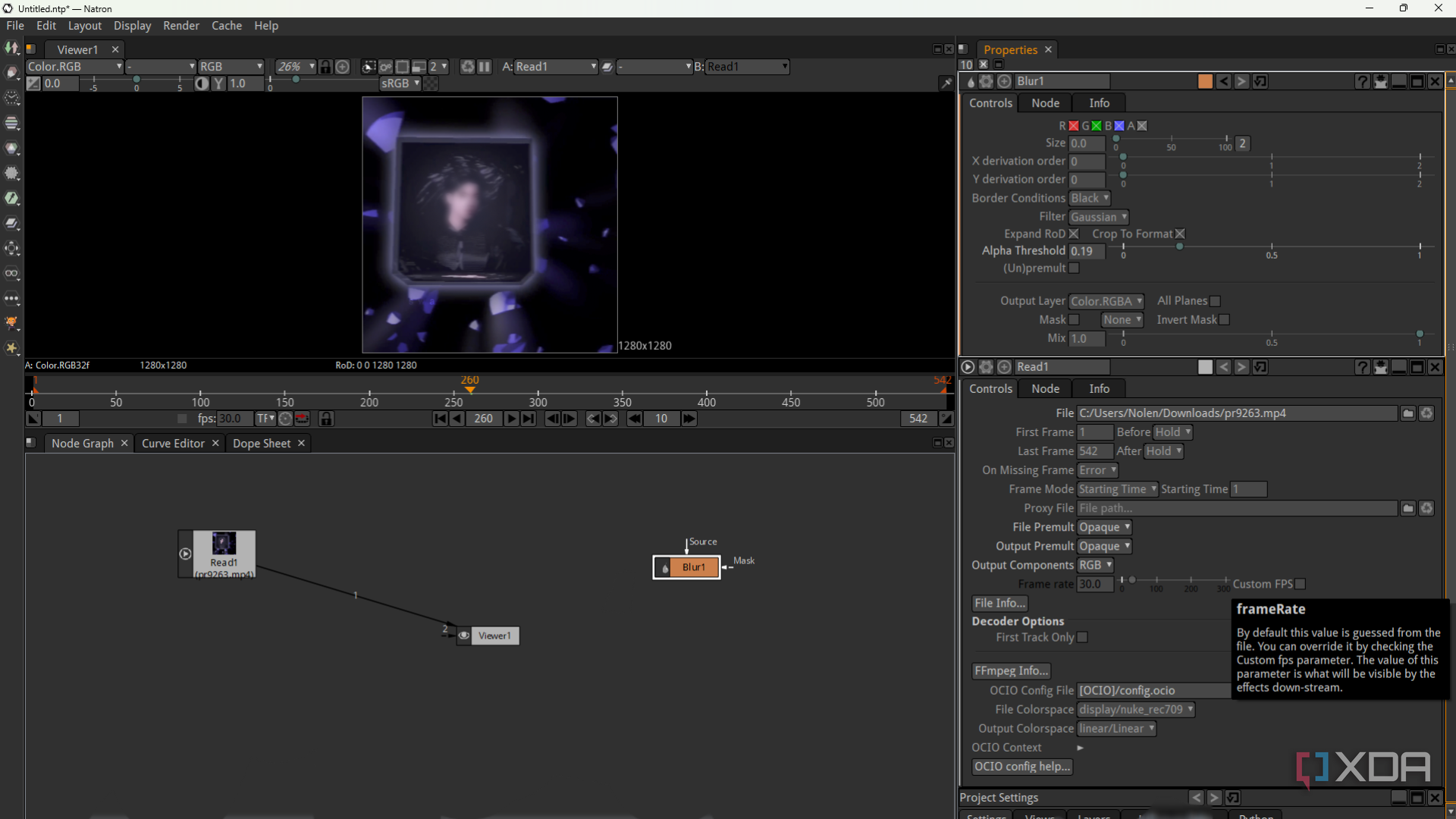Switch to the Curve Editor tab
The width and height of the screenshot is (1456, 819).
click(173, 444)
